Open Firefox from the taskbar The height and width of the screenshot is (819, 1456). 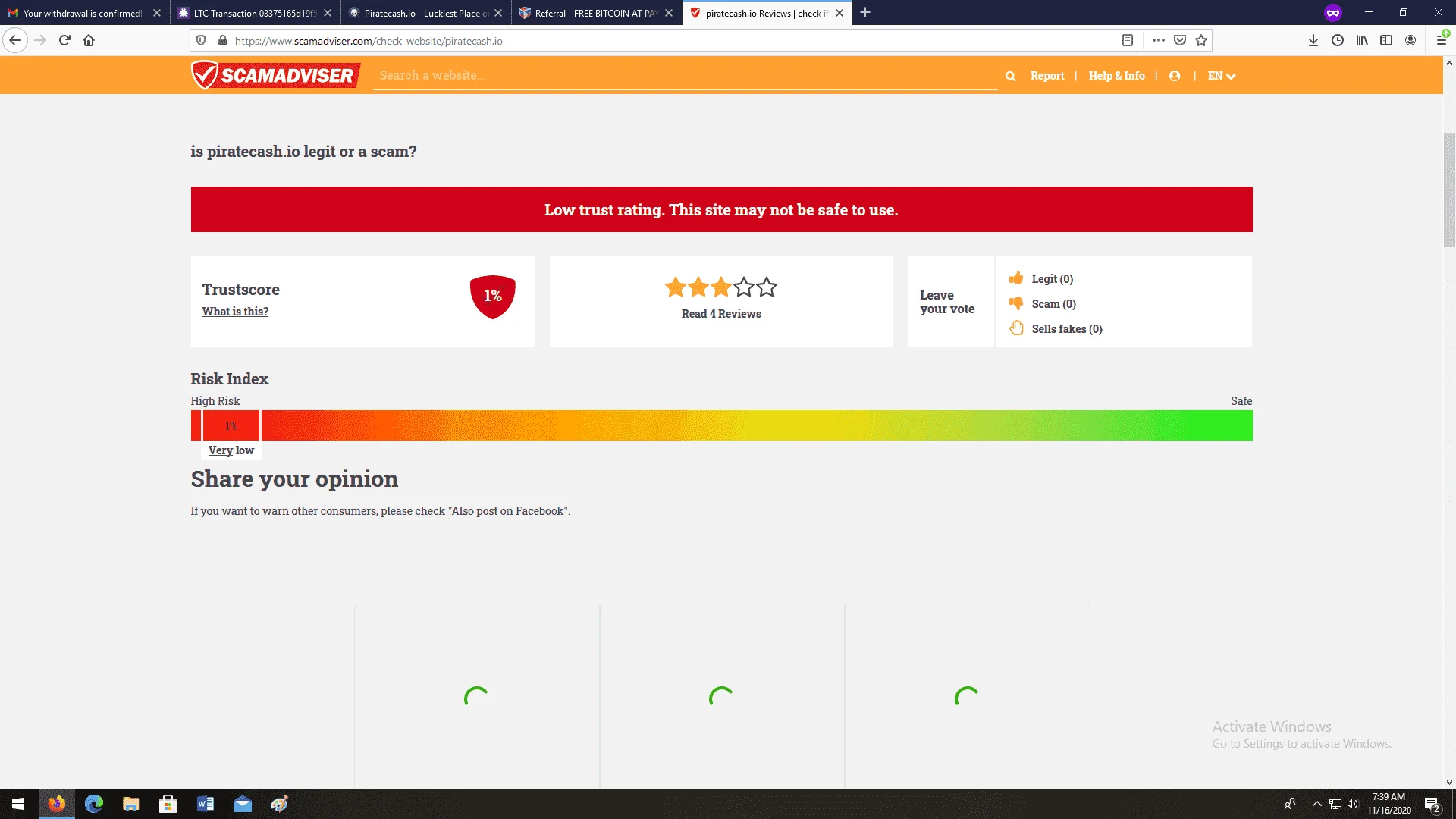(x=57, y=804)
